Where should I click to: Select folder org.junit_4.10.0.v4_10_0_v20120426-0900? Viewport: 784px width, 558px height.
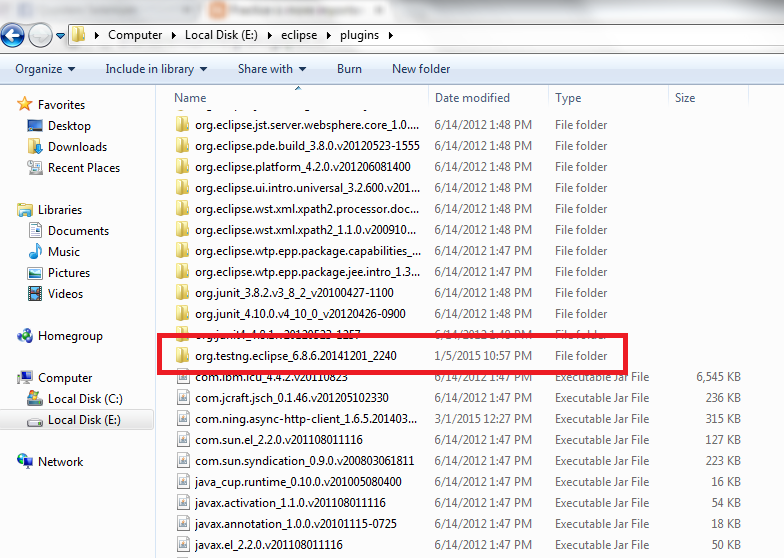[x=300, y=314]
